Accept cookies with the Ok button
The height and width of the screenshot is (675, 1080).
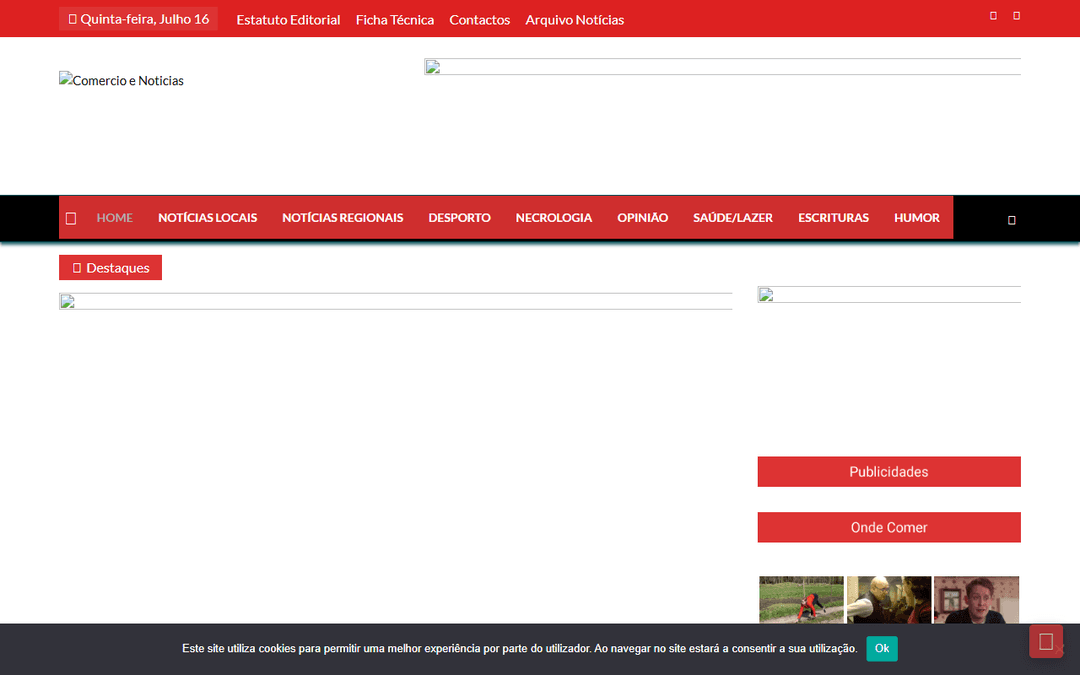[882, 648]
